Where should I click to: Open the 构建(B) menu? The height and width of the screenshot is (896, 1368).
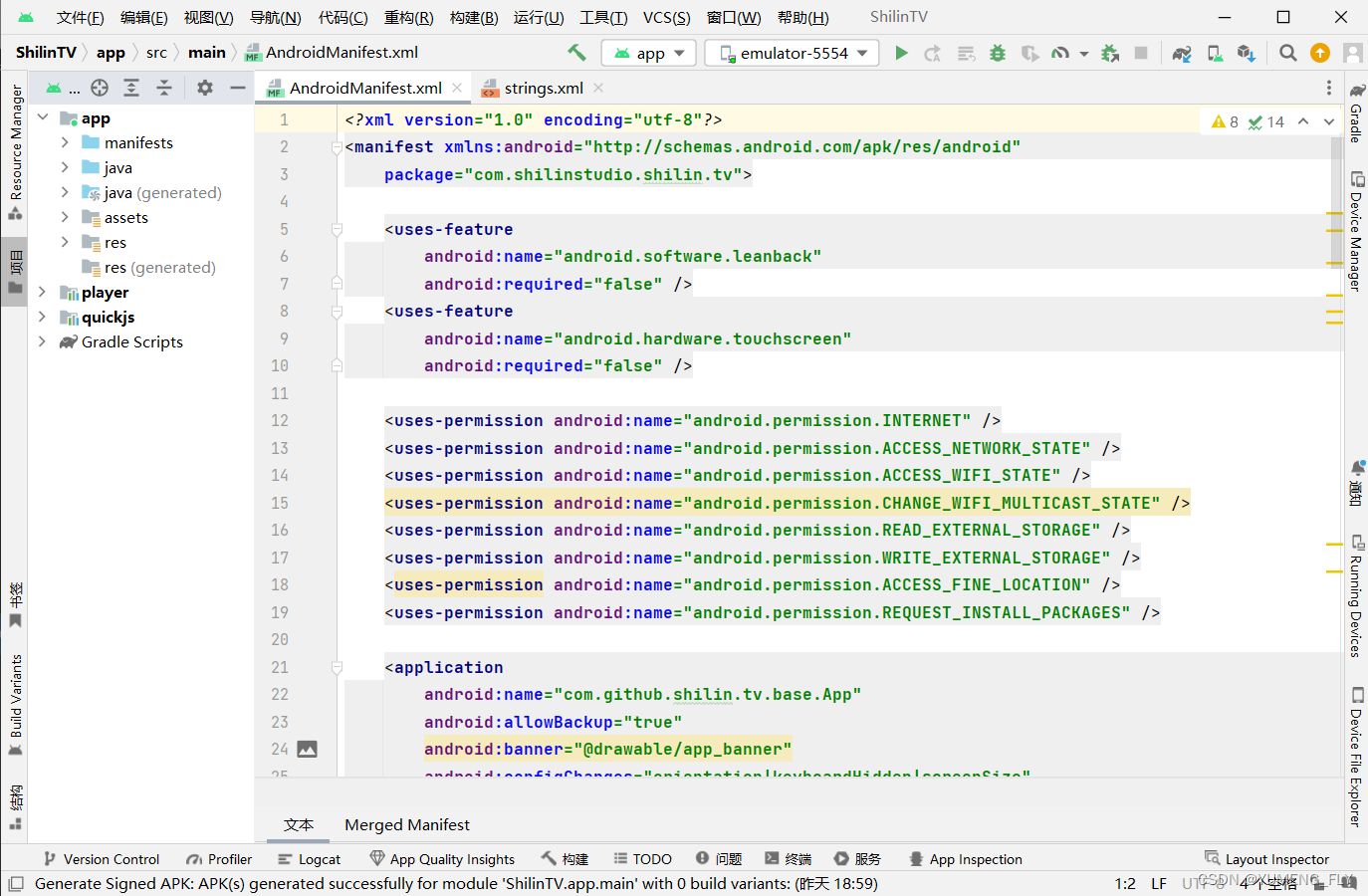point(474,17)
